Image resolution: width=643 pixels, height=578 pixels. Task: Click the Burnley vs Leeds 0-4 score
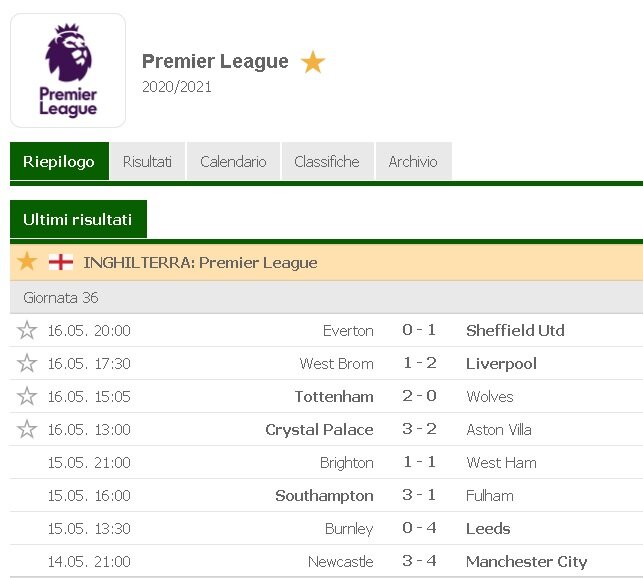click(x=419, y=528)
